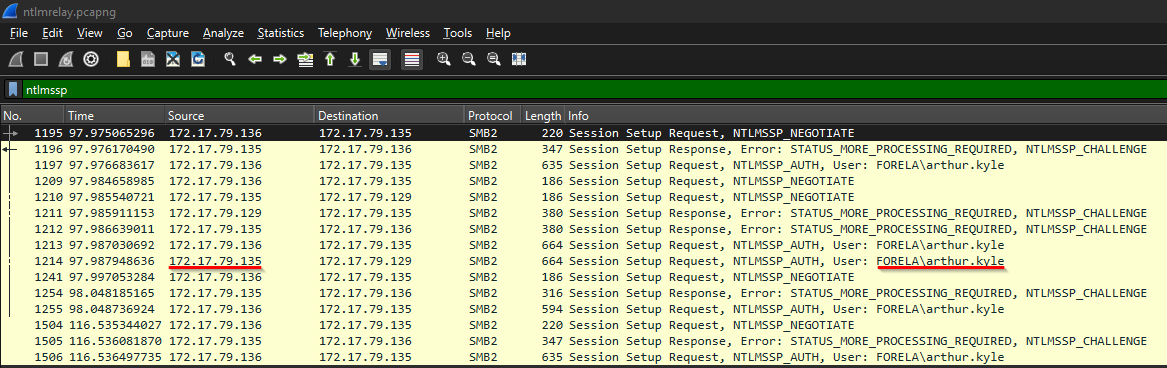1167x368 pixels.
Task: Save this capture file icon
Action: [x=148, y=59]
